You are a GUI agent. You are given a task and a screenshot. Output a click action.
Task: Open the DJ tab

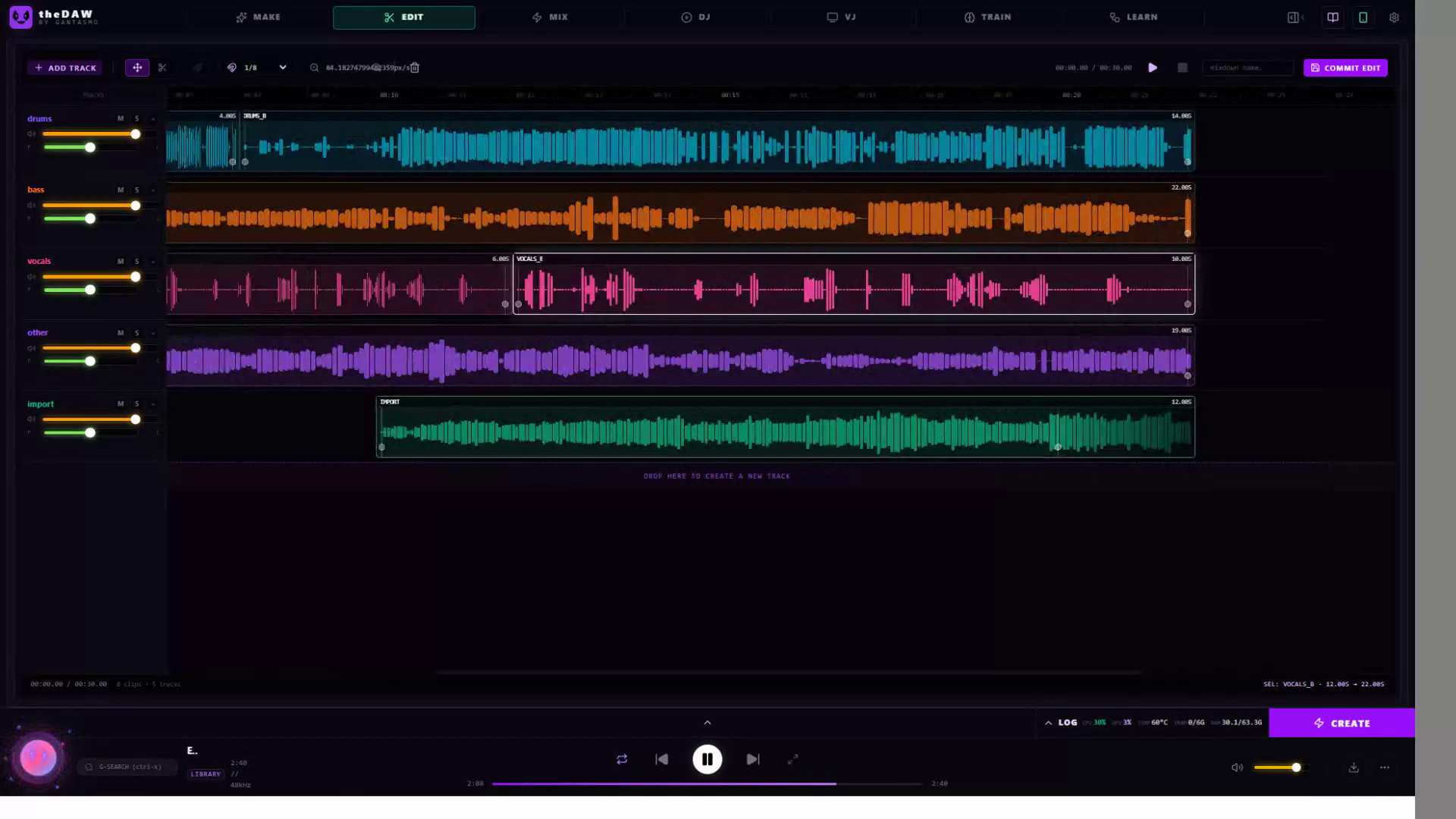695,17
